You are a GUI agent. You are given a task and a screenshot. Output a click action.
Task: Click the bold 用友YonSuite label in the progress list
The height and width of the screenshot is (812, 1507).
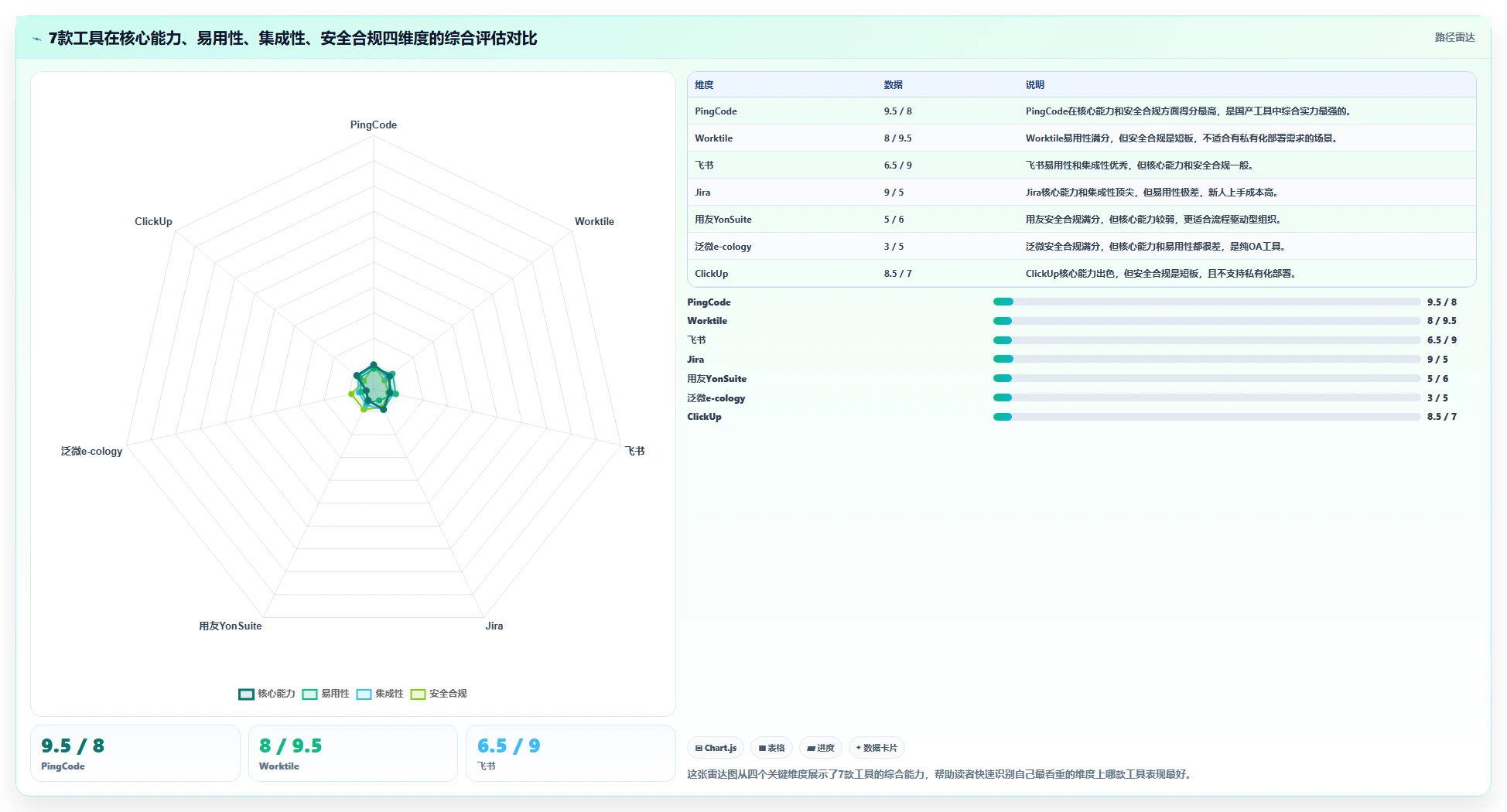[x=717, y=379]
